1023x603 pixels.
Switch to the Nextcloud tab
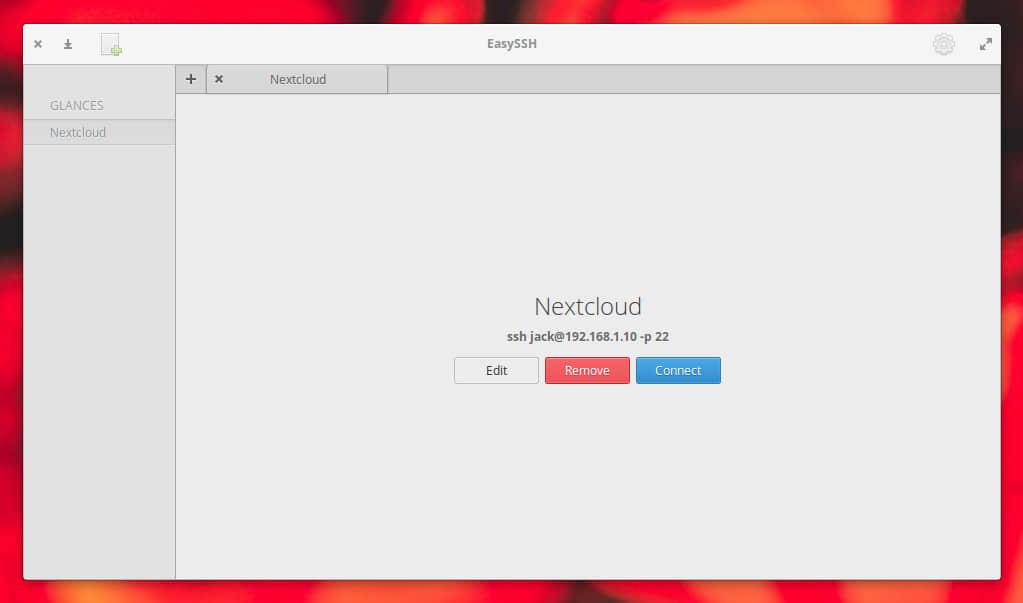pos(298,79)
